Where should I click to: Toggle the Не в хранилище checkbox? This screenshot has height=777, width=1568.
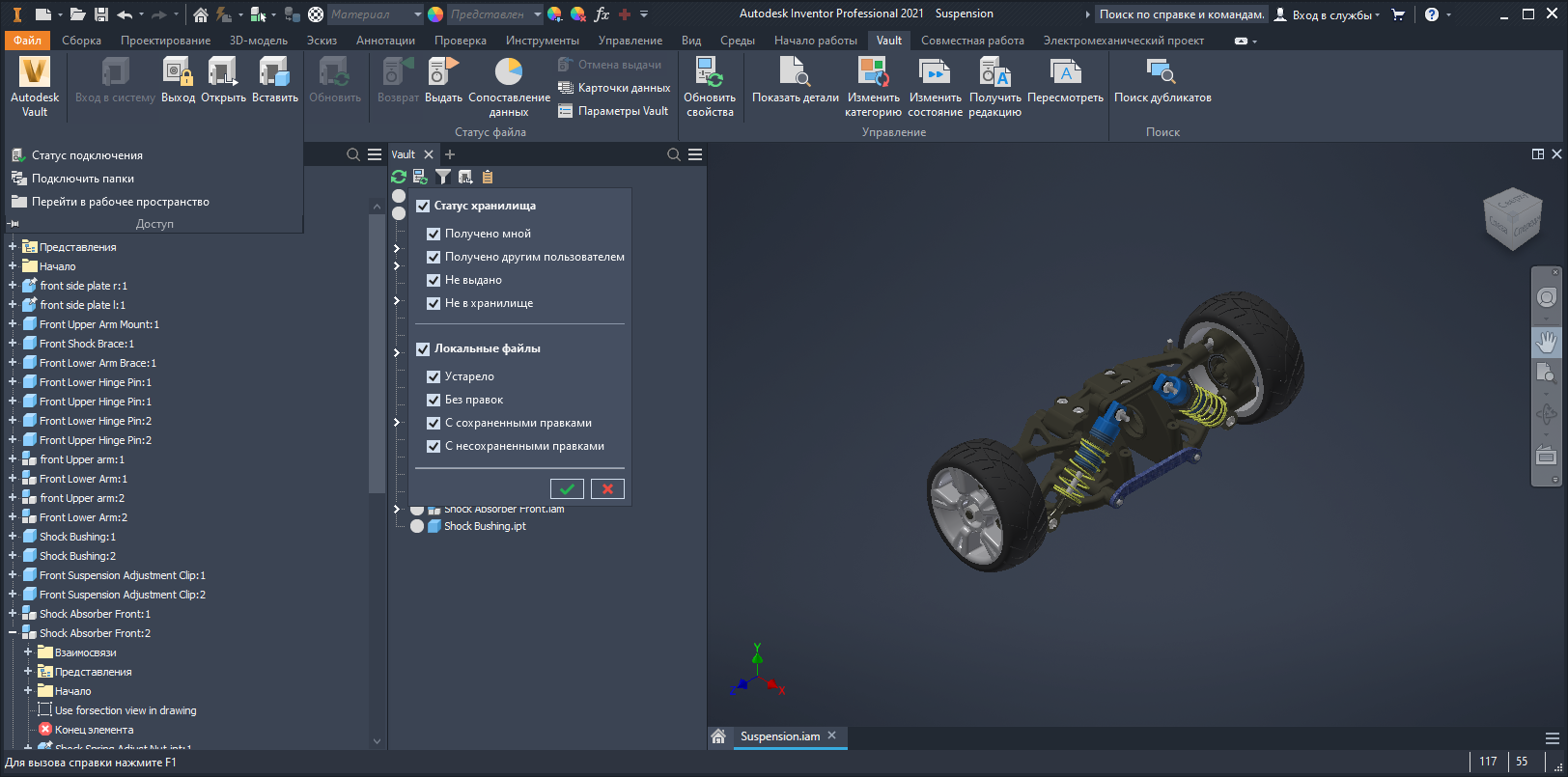coord(434,303)
